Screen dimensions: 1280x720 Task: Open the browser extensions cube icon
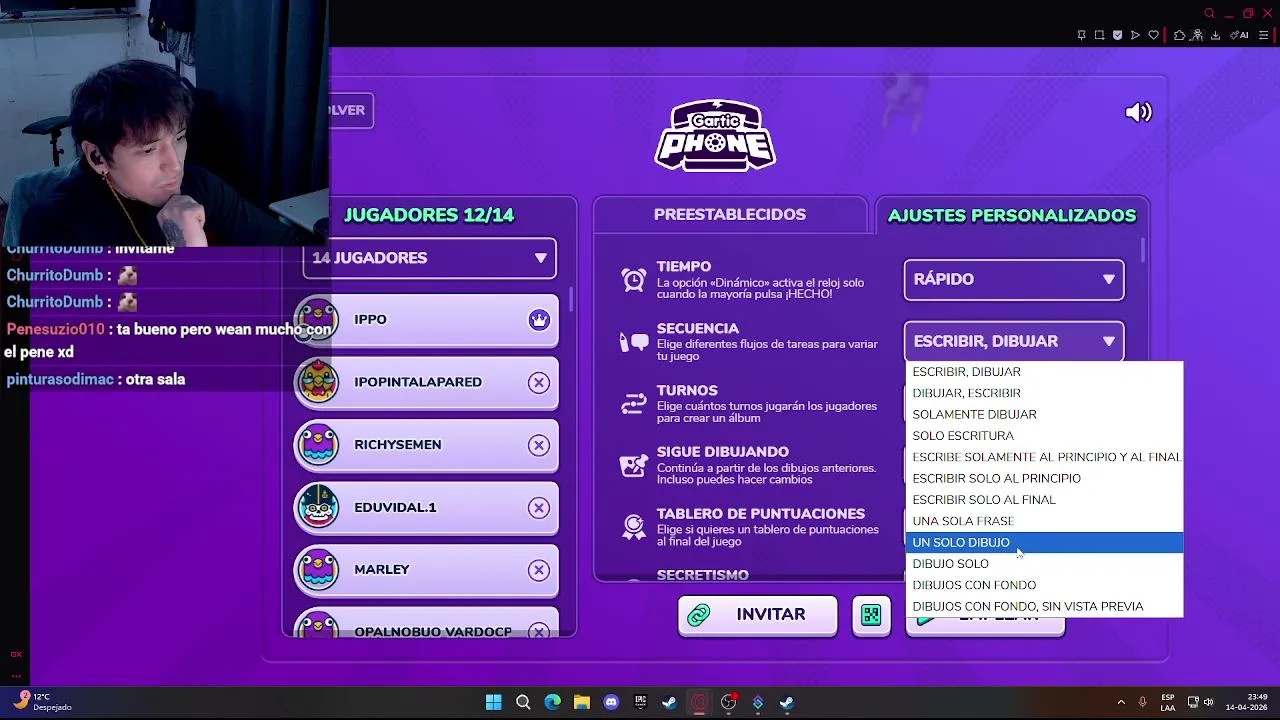click(x=1179, y=35)
